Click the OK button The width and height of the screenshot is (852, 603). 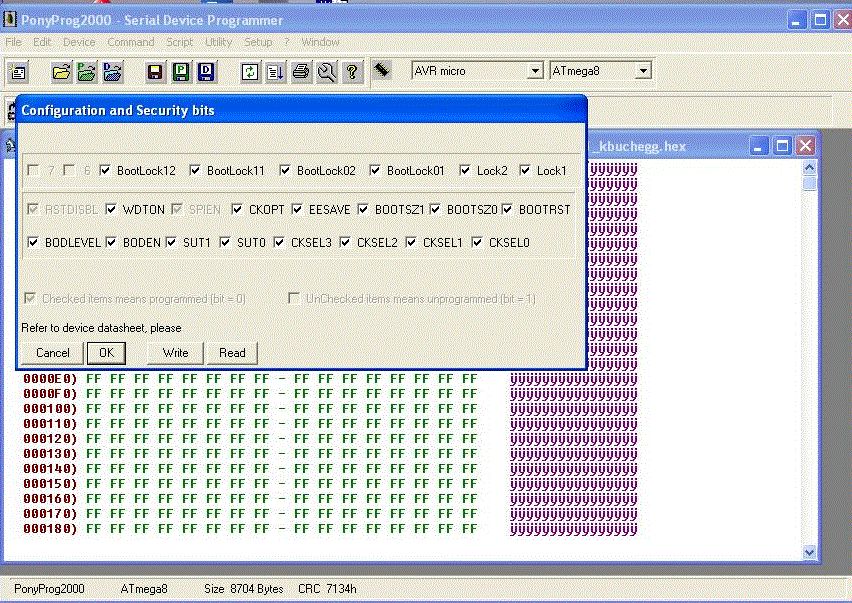click(x=106, y=353)
